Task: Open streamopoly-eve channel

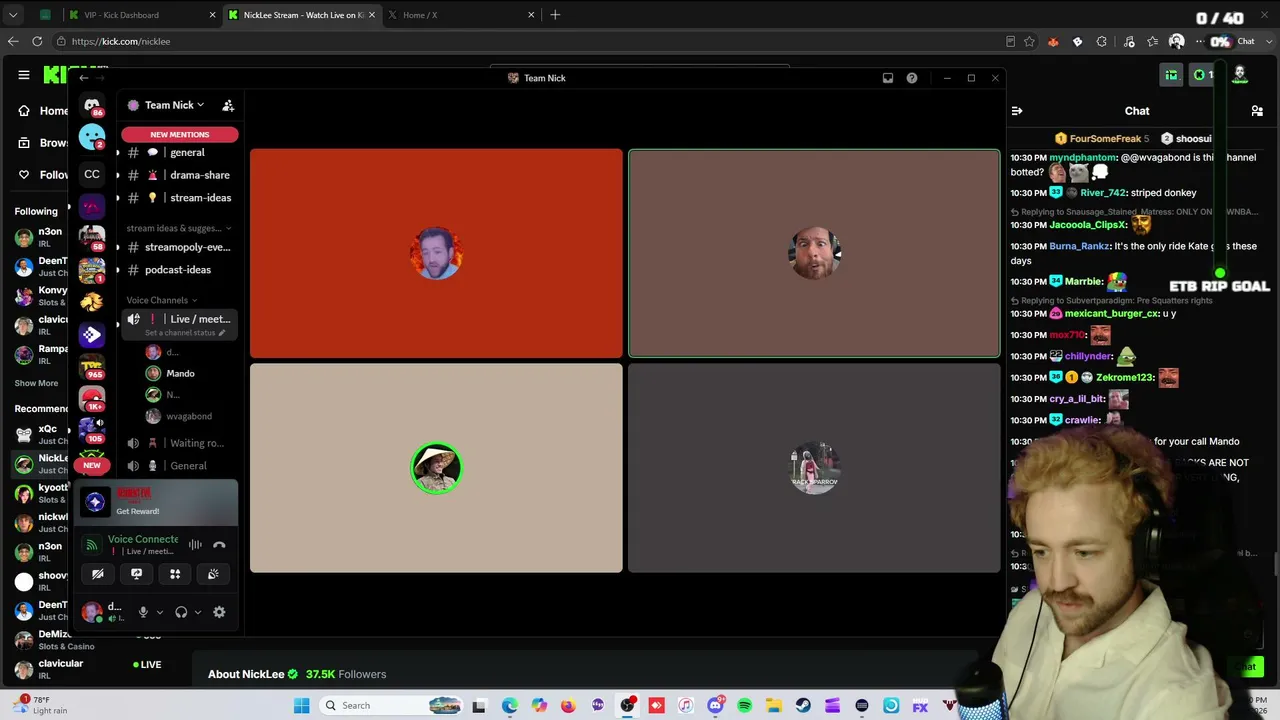Action: coord(178,247)
